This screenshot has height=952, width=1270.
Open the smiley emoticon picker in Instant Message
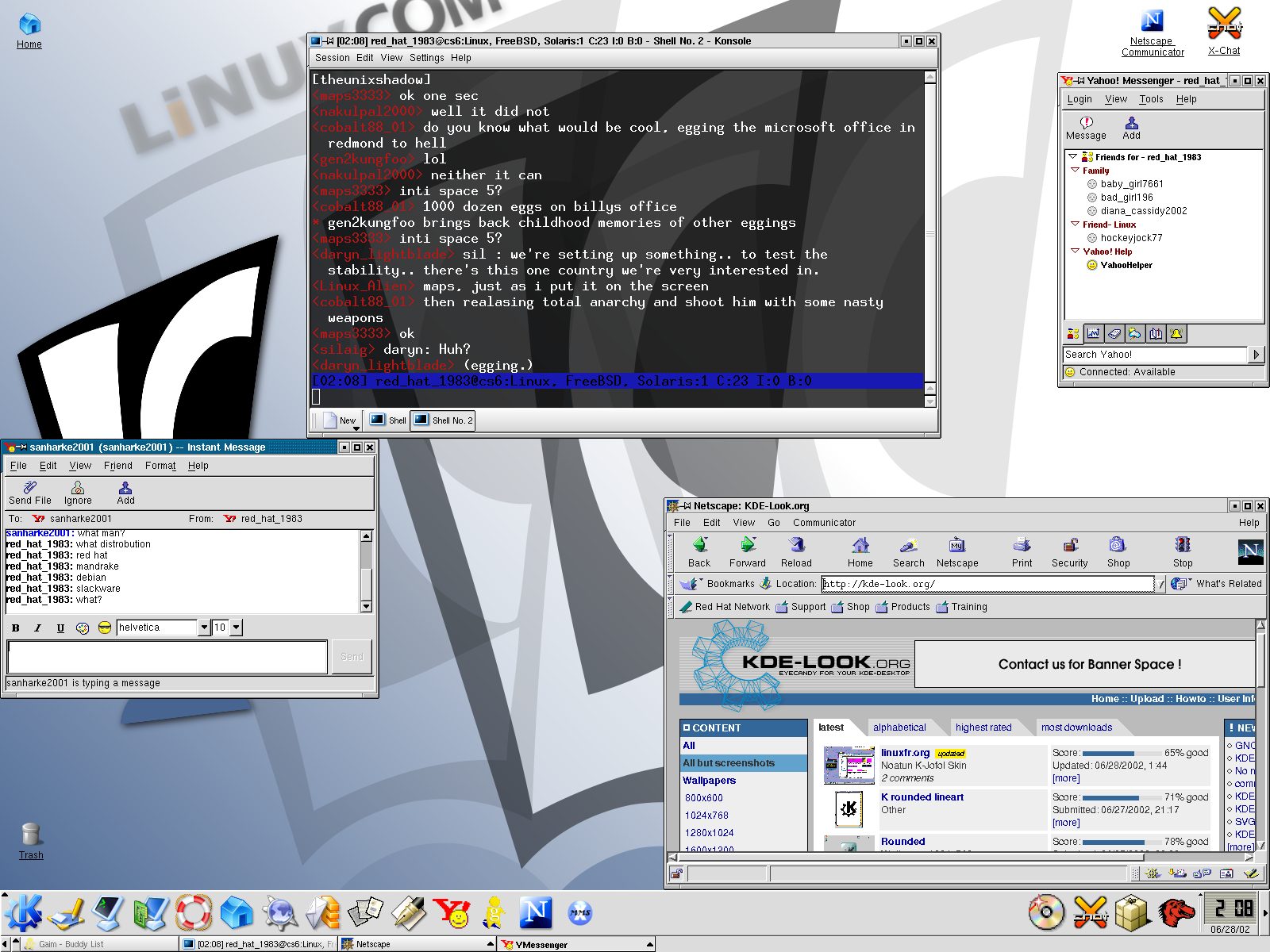coord(104,628)
